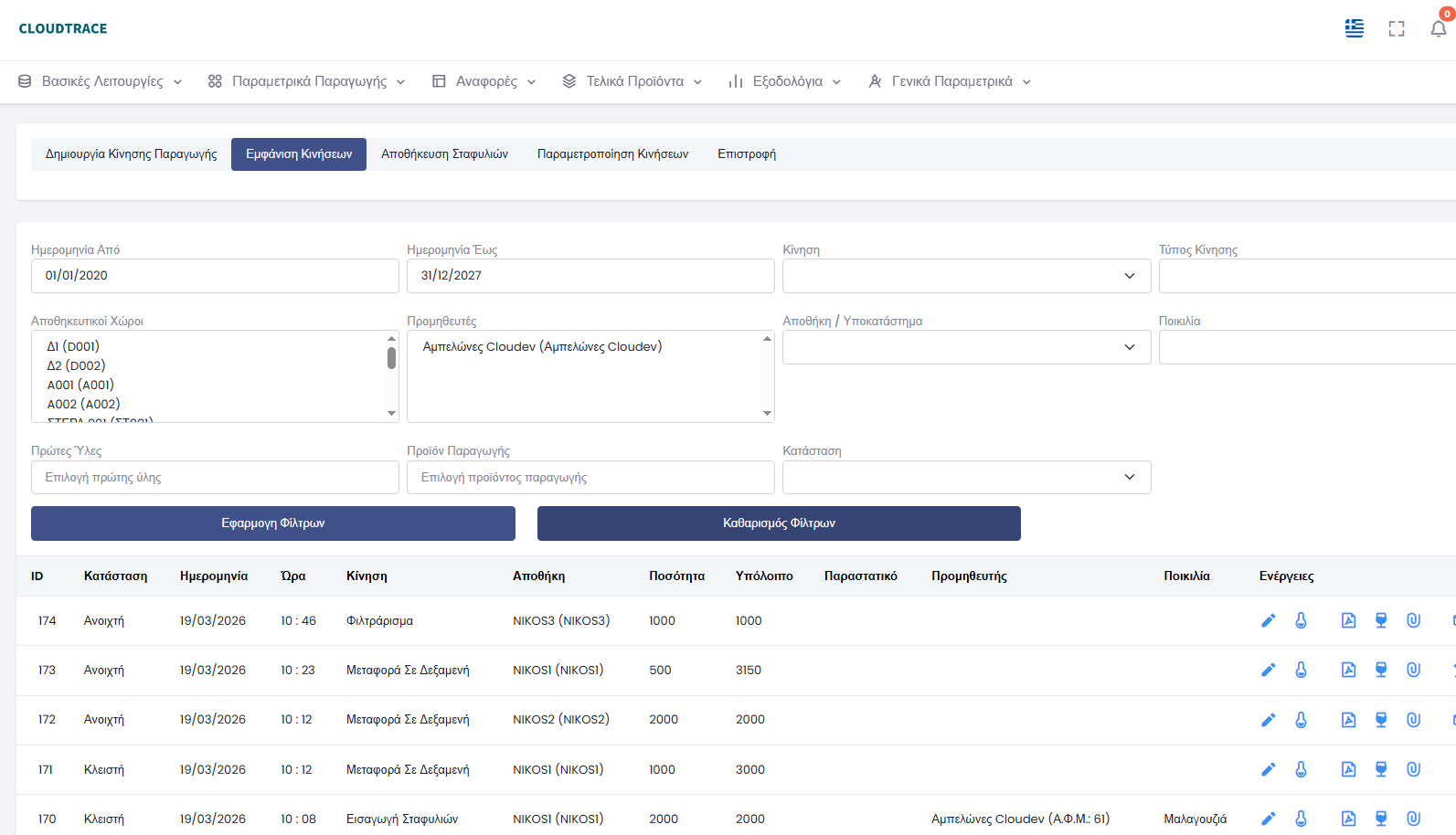Click the wine glass icon for row 174
The image size is (1456, 835).
click(1381, 621)
